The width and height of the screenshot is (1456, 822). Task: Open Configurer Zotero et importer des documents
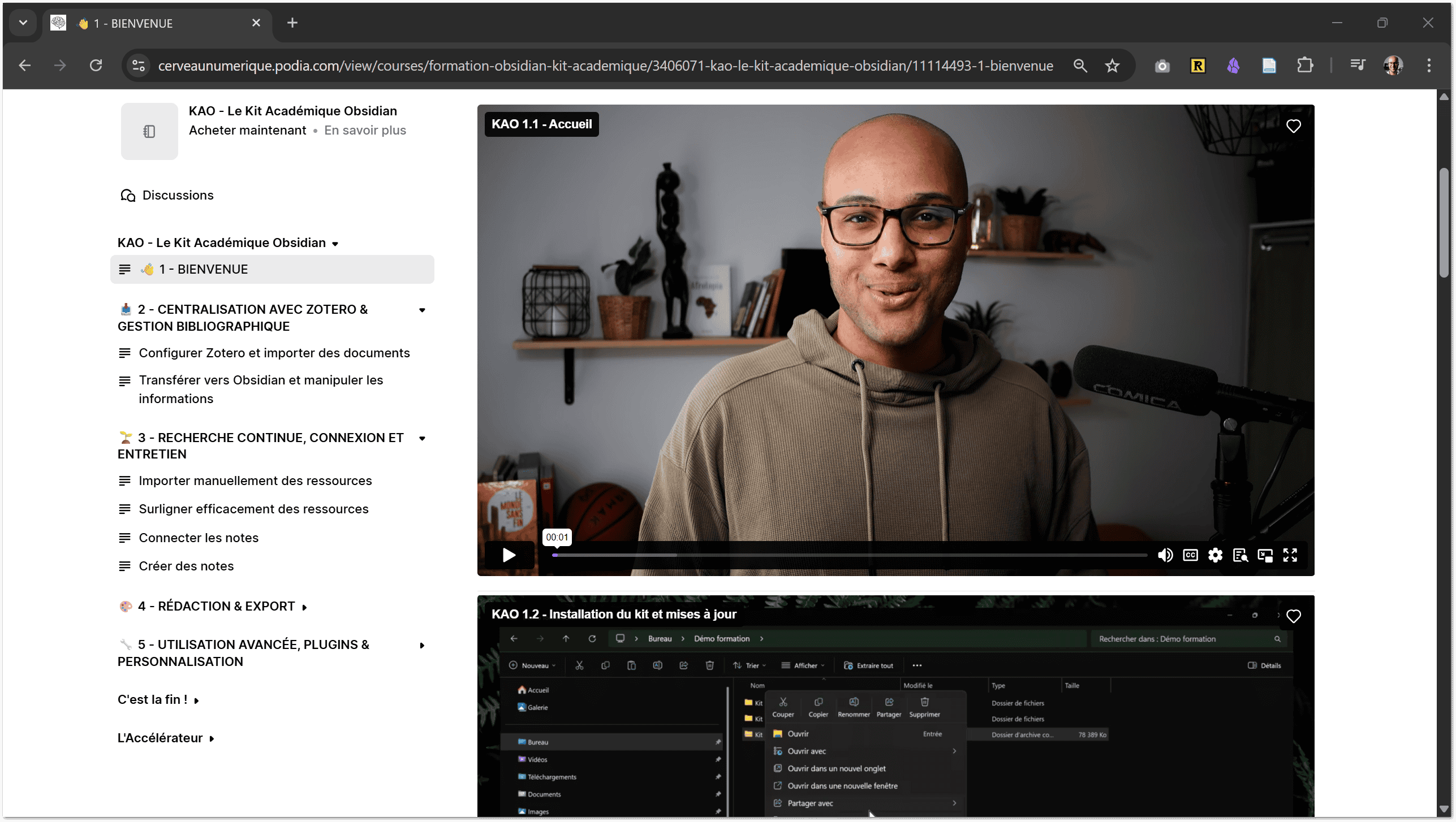coord(274,353)
